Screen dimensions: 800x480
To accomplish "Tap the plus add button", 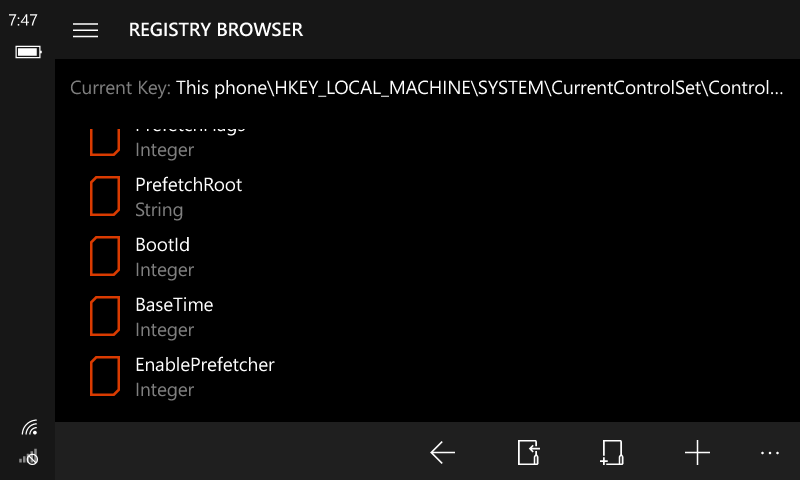I will pos(697,453).
